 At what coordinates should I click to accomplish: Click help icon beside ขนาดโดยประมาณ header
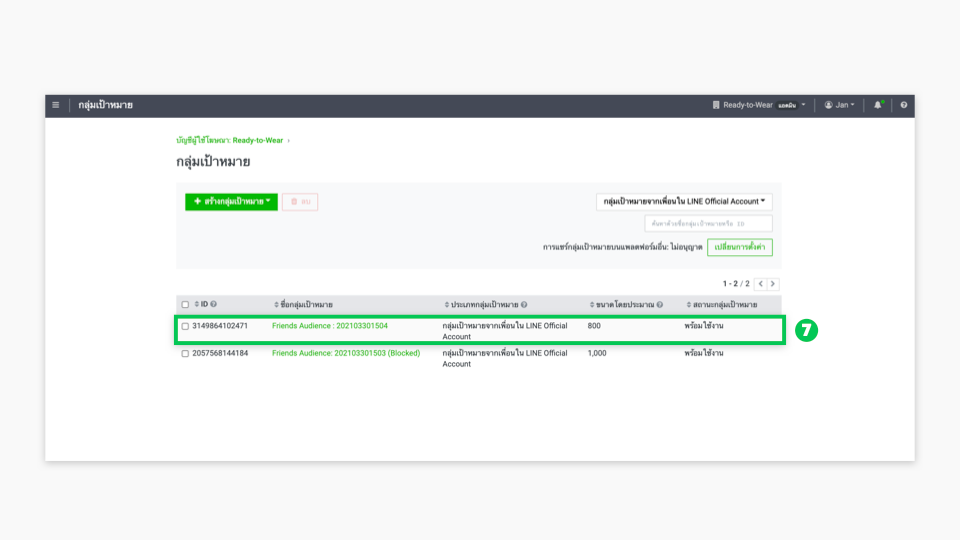tap(660, 304)
